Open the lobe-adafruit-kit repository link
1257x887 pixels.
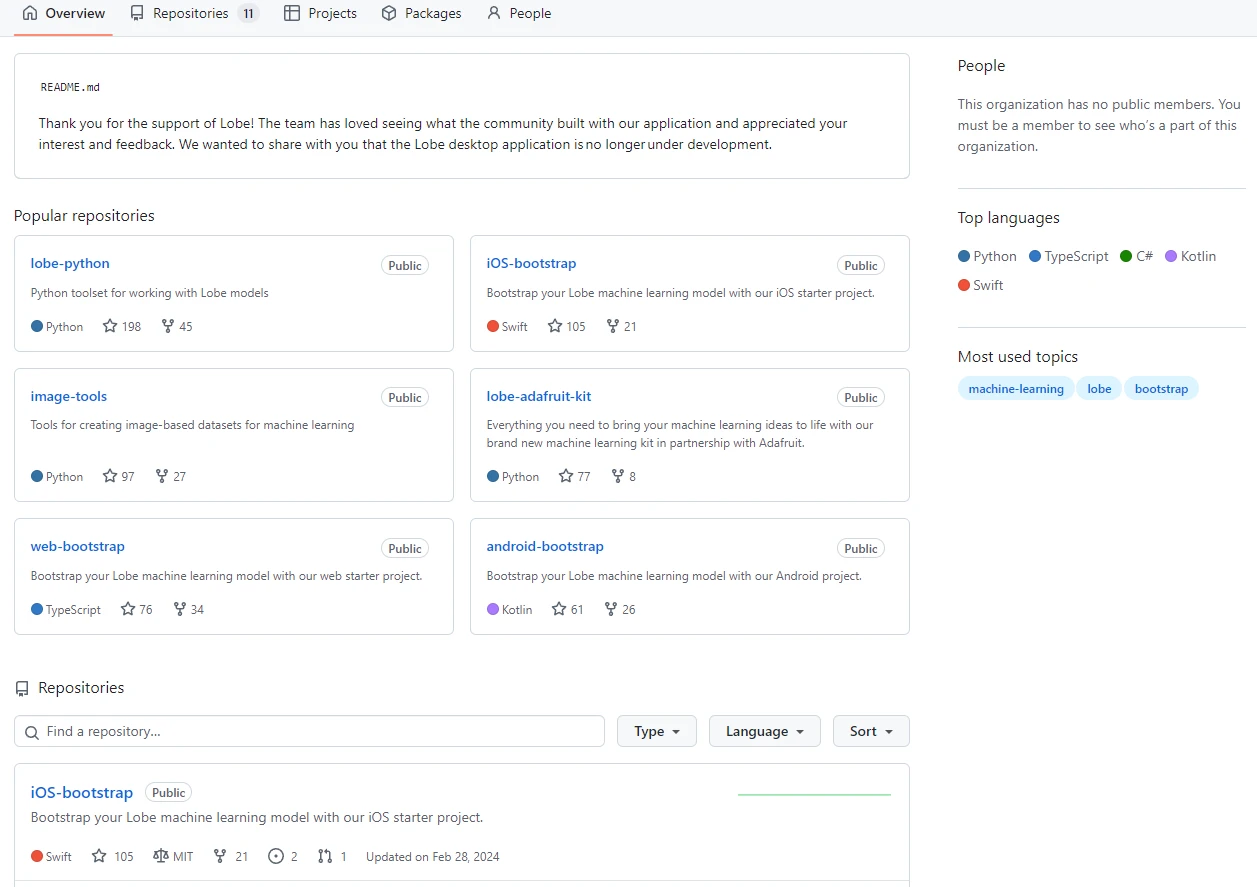pos(538,396)
